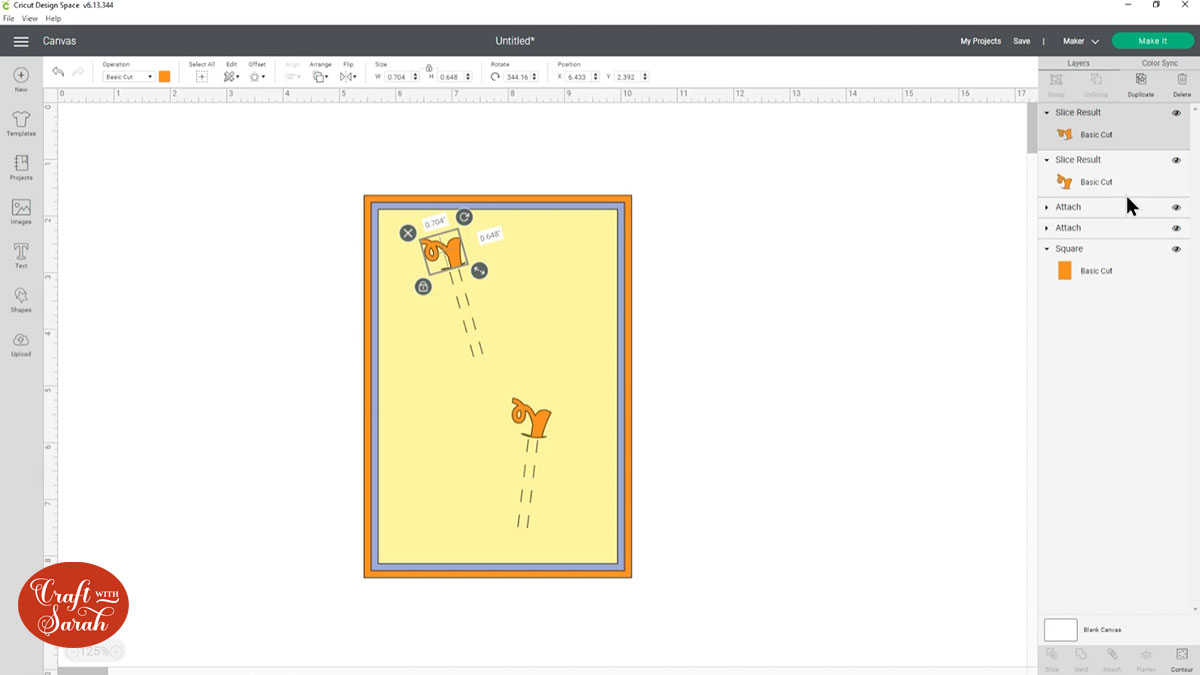Toggle the size aspect ratio lock
The image size is (1200, 675).
tap(429, 67)
